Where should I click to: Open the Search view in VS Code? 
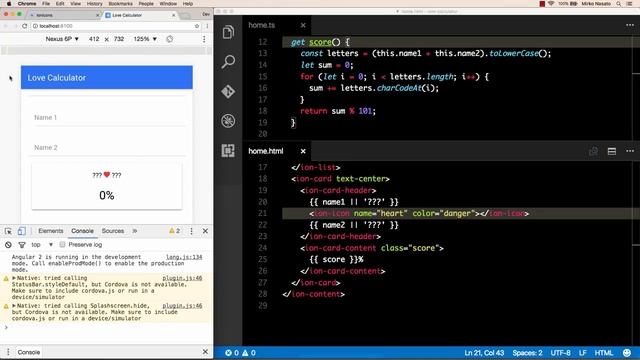pos(228,62)
